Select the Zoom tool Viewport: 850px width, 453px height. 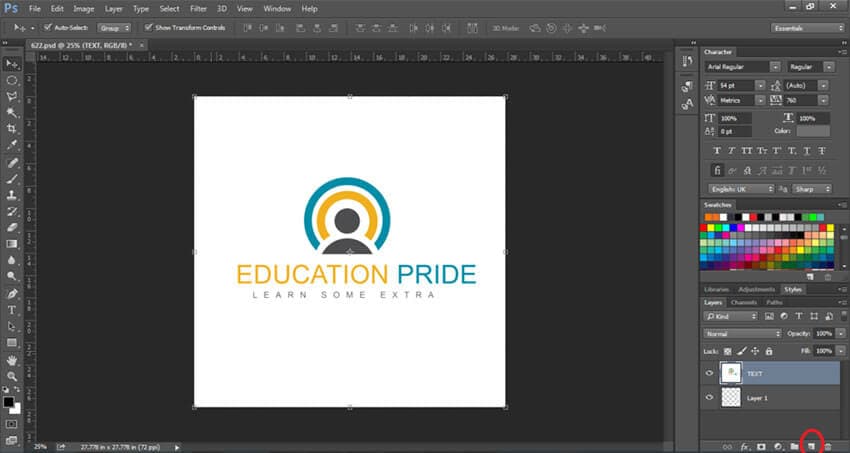click(11, 377)
